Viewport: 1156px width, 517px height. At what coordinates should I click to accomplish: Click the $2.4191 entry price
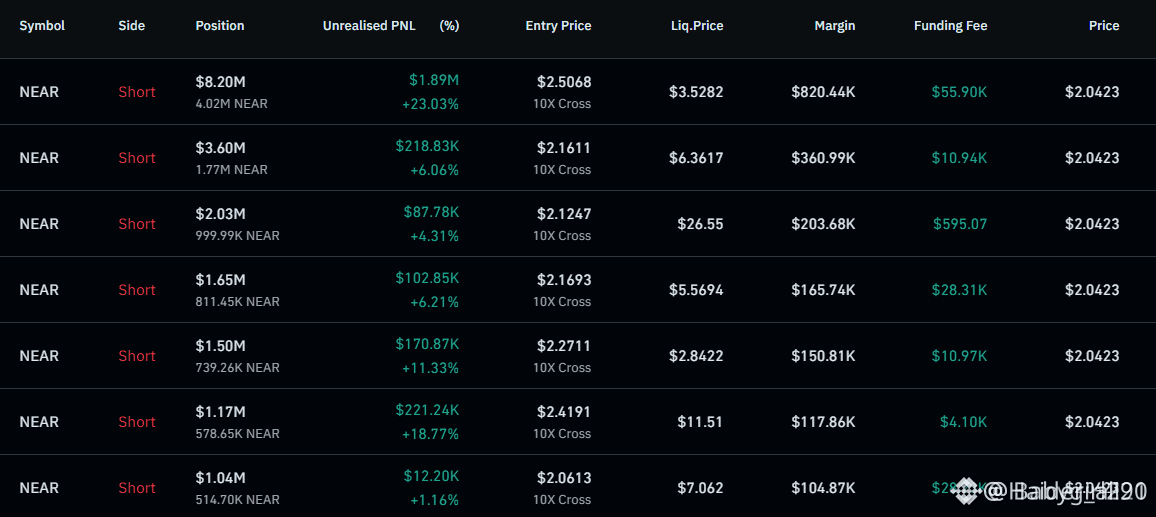pyautogui.click(x=564, y=412)
